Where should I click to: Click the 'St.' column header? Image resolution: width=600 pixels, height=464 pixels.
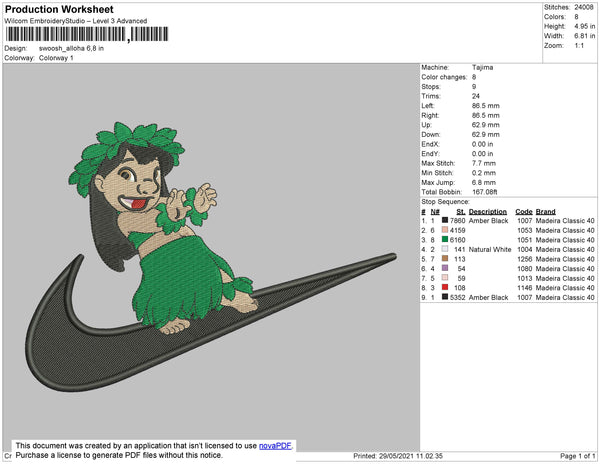pos(461,212)
